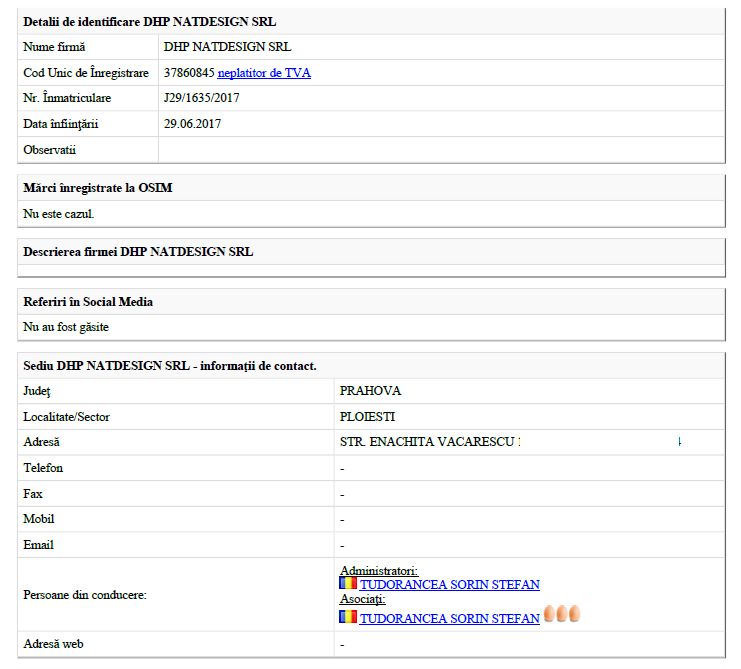741x669 pixels.
Task: Click the J29/1635/2017 registration number
Action: (201, 98)
